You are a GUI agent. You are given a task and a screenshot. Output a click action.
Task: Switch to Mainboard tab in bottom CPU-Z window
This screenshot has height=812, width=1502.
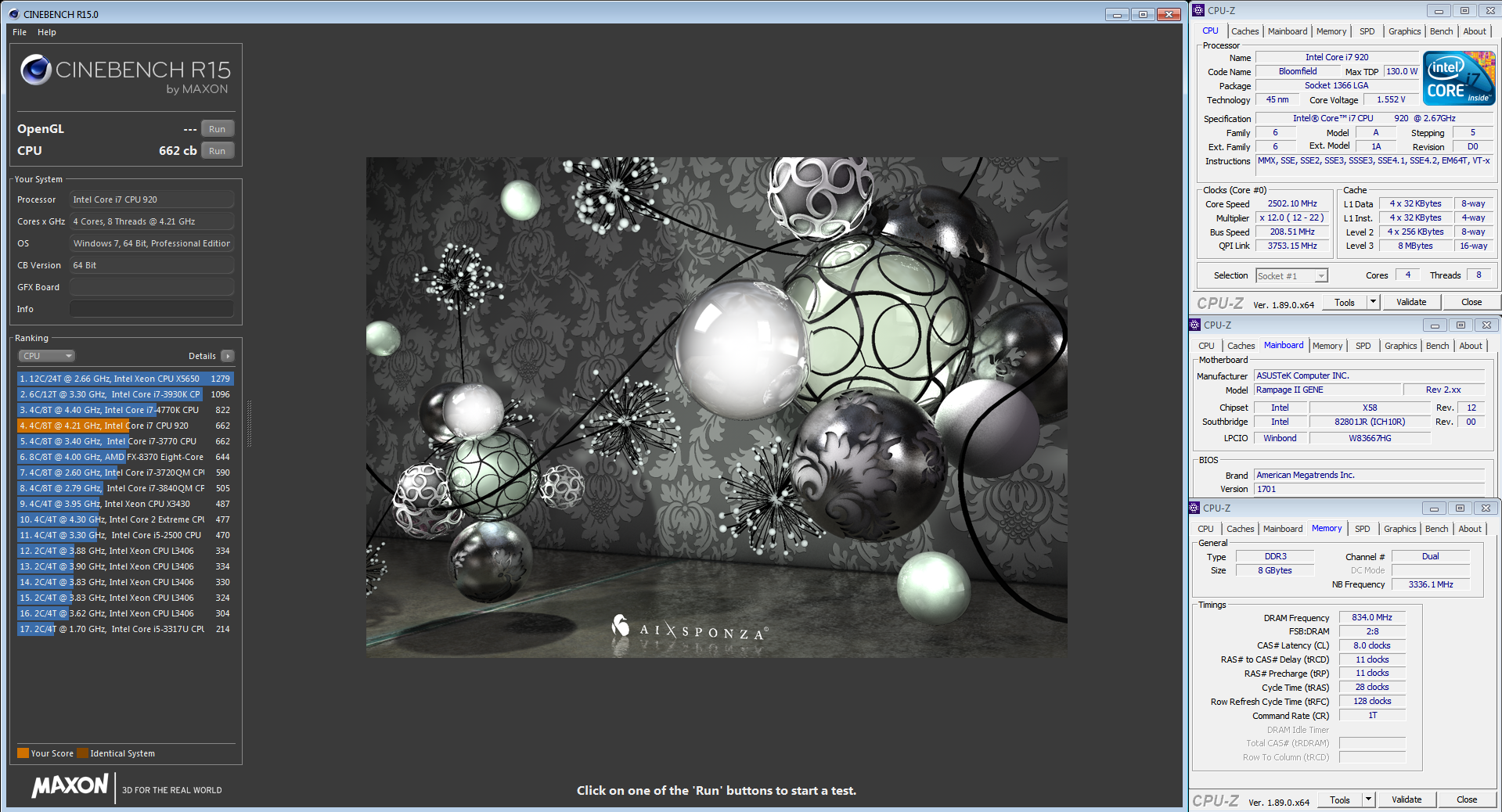[x=1283, y=529]
